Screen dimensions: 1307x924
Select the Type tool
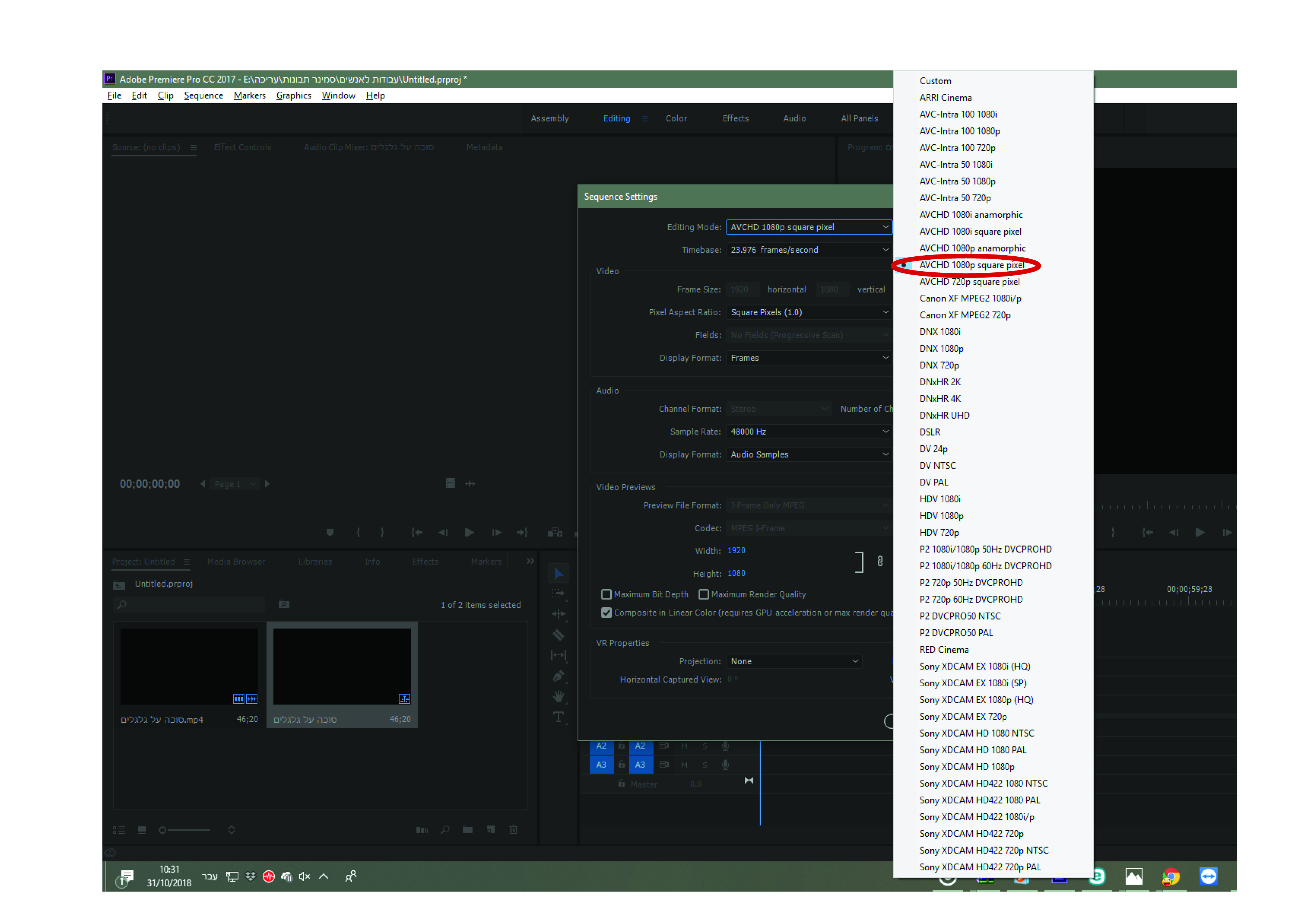558,717
